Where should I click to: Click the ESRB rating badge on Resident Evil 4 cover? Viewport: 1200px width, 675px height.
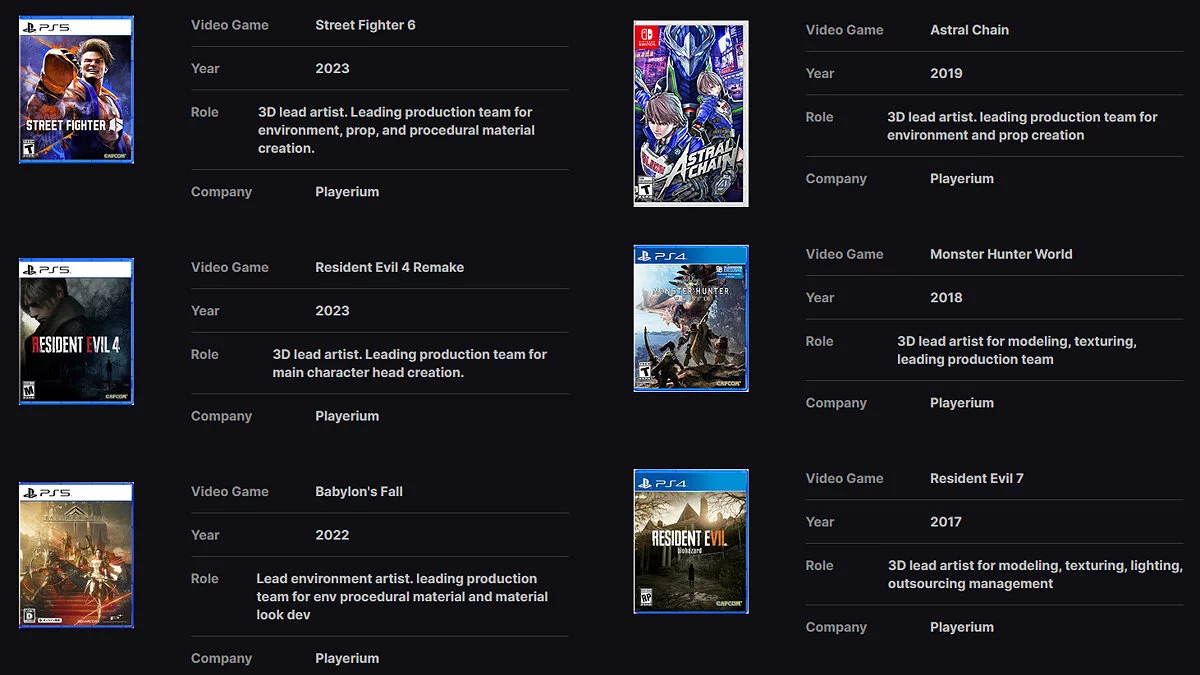28,390
